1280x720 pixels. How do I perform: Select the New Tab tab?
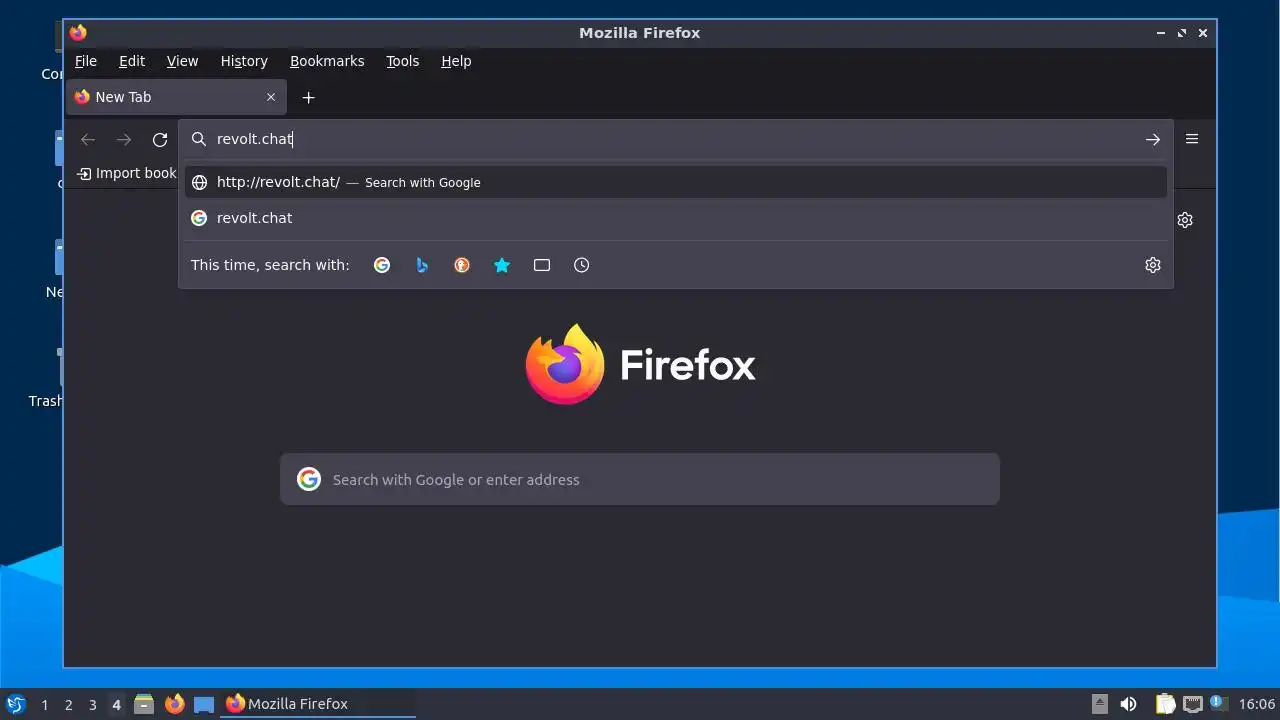pyautogui.click(x=176, y=97)
